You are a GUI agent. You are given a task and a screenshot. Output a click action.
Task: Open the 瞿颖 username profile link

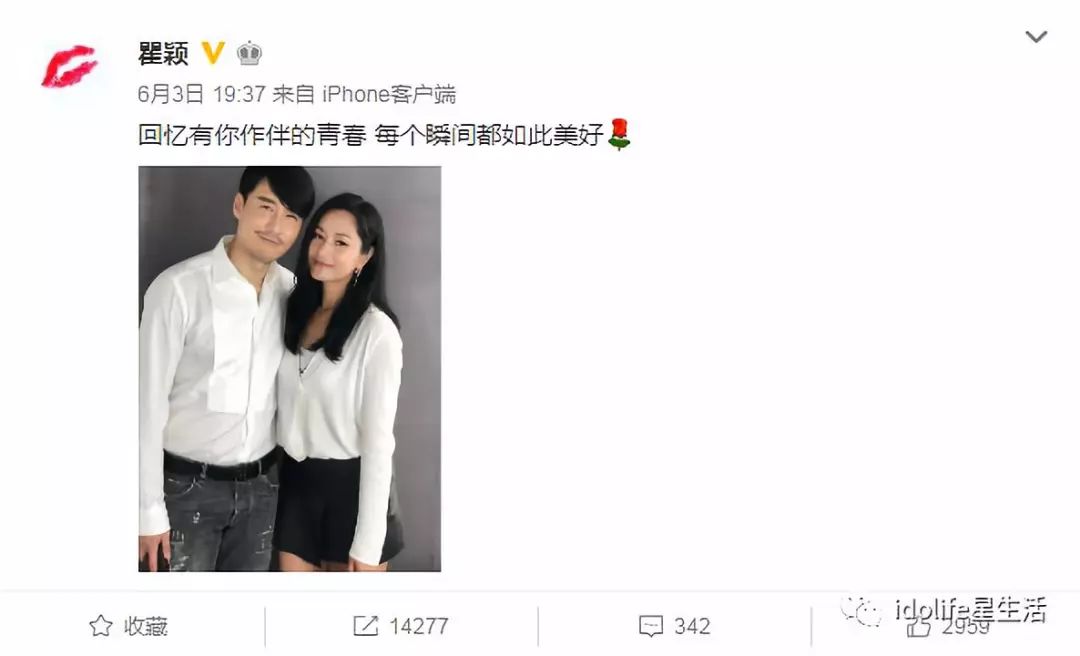coord(163,53)
